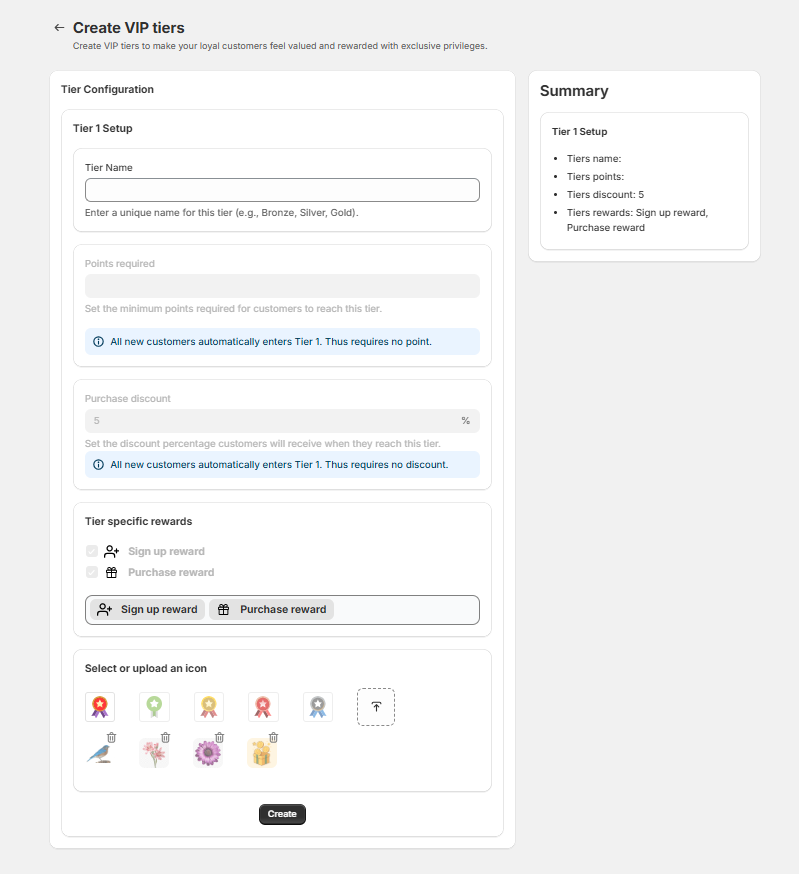Choose the gift box icon thumbnail
799x874 pixels.
pyautogui.click(x=262, y=753)
